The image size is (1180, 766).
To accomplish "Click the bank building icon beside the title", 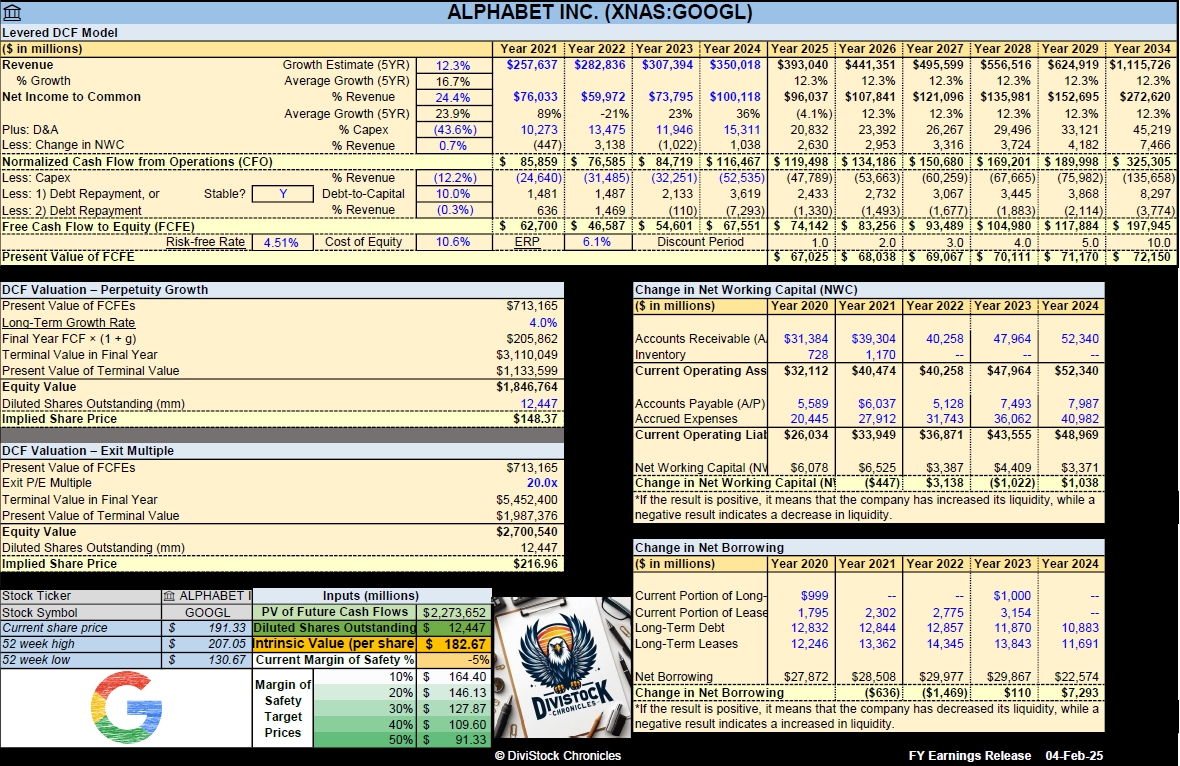I will coord(12,12).
